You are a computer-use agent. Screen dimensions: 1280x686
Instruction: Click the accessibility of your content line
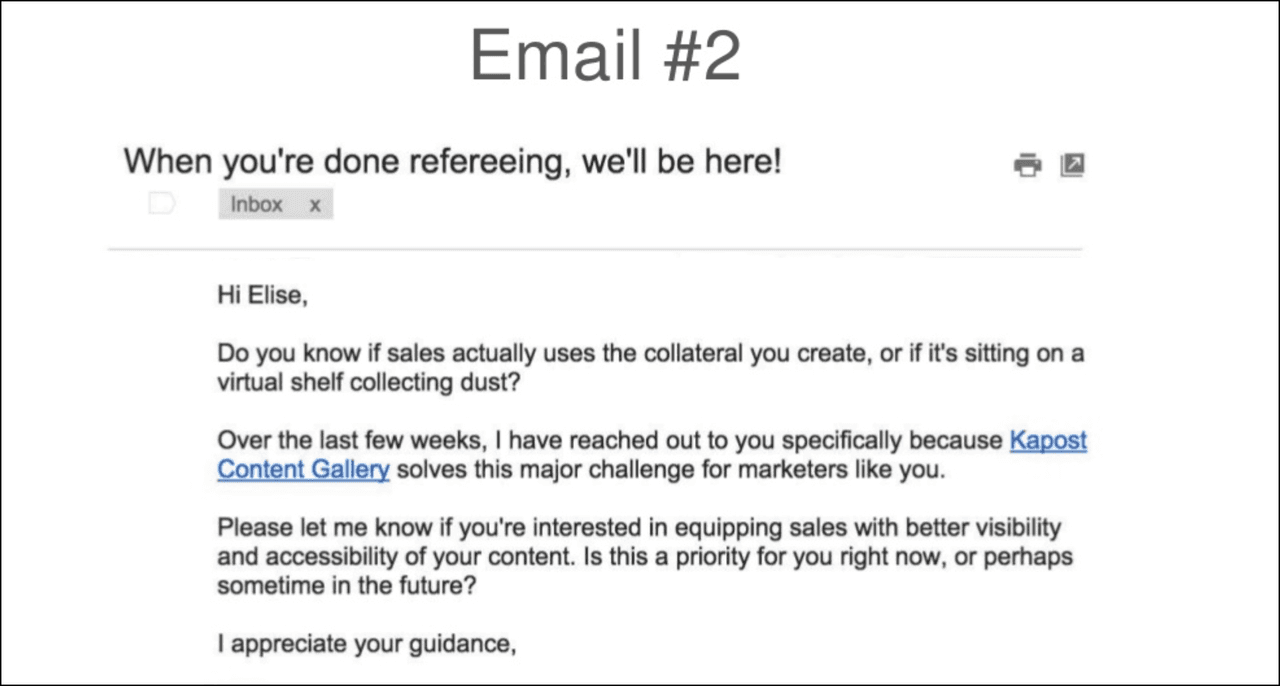click(645, 556)
